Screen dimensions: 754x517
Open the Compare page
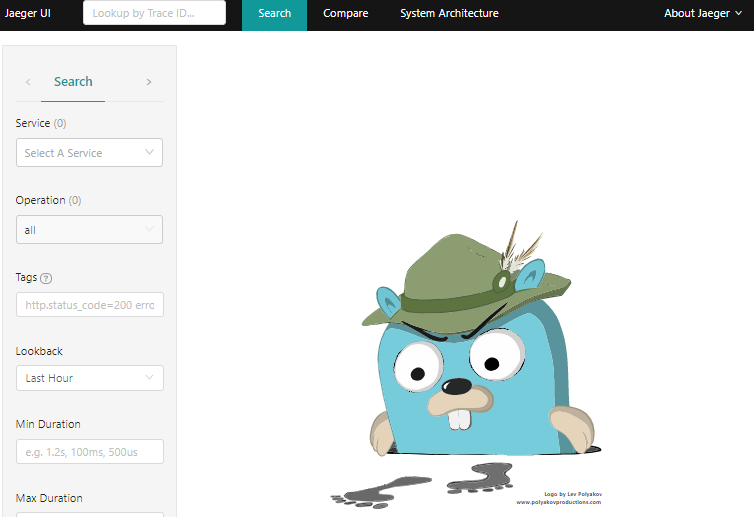coord(345,13)
